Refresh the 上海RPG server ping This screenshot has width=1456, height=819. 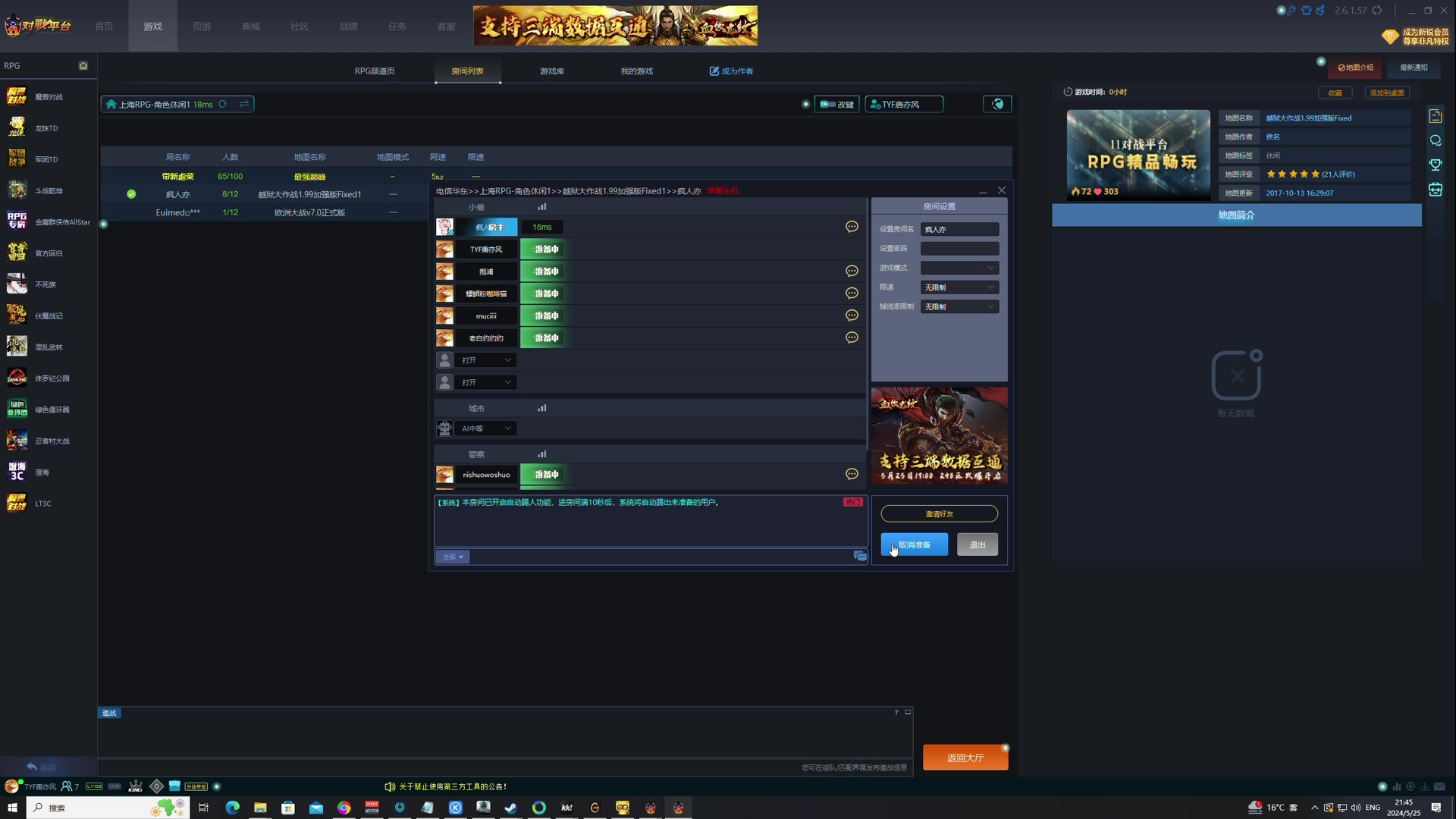[223, 105]
